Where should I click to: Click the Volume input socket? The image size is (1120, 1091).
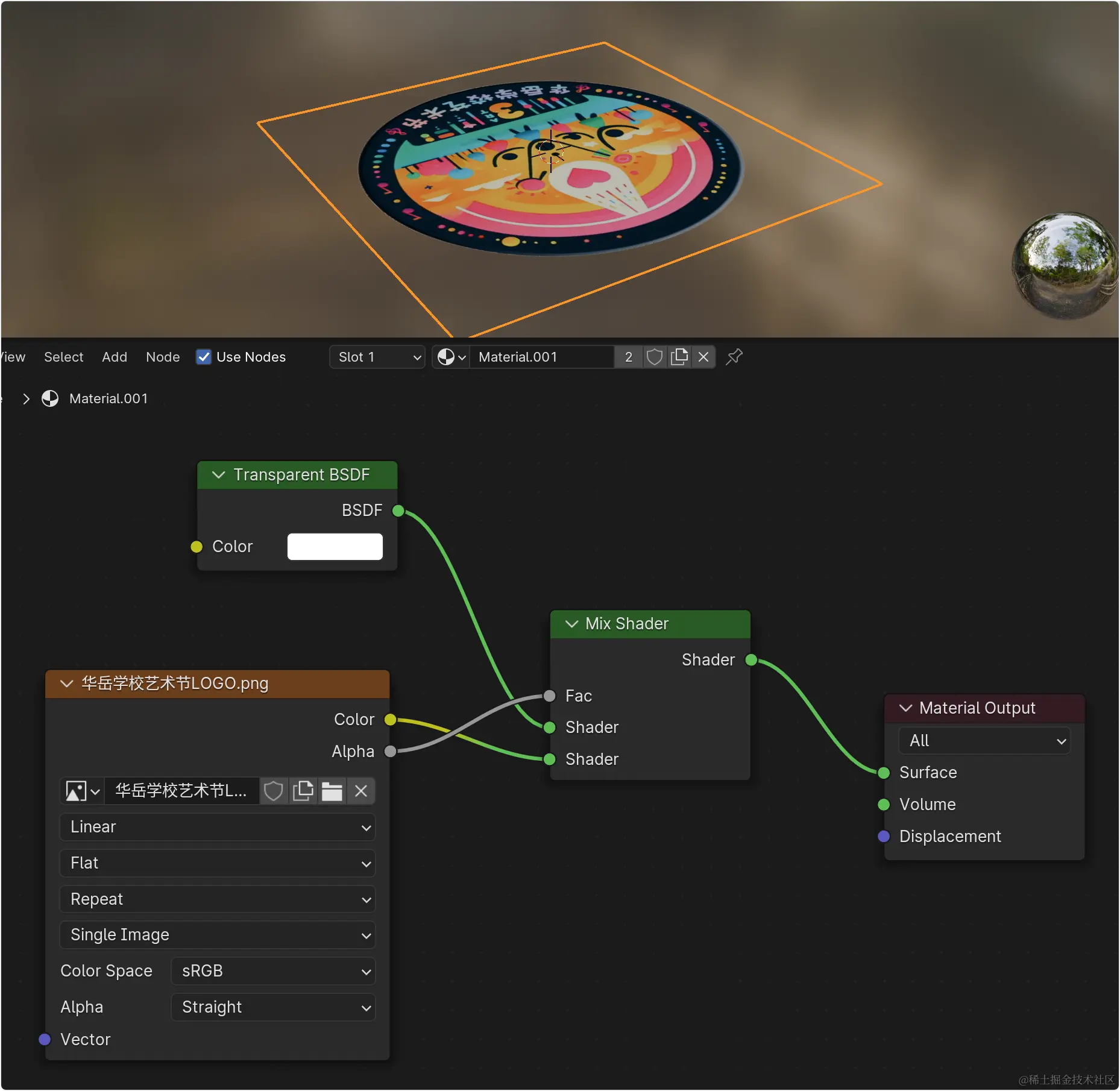pyautogui.click(x=884, y=805)
